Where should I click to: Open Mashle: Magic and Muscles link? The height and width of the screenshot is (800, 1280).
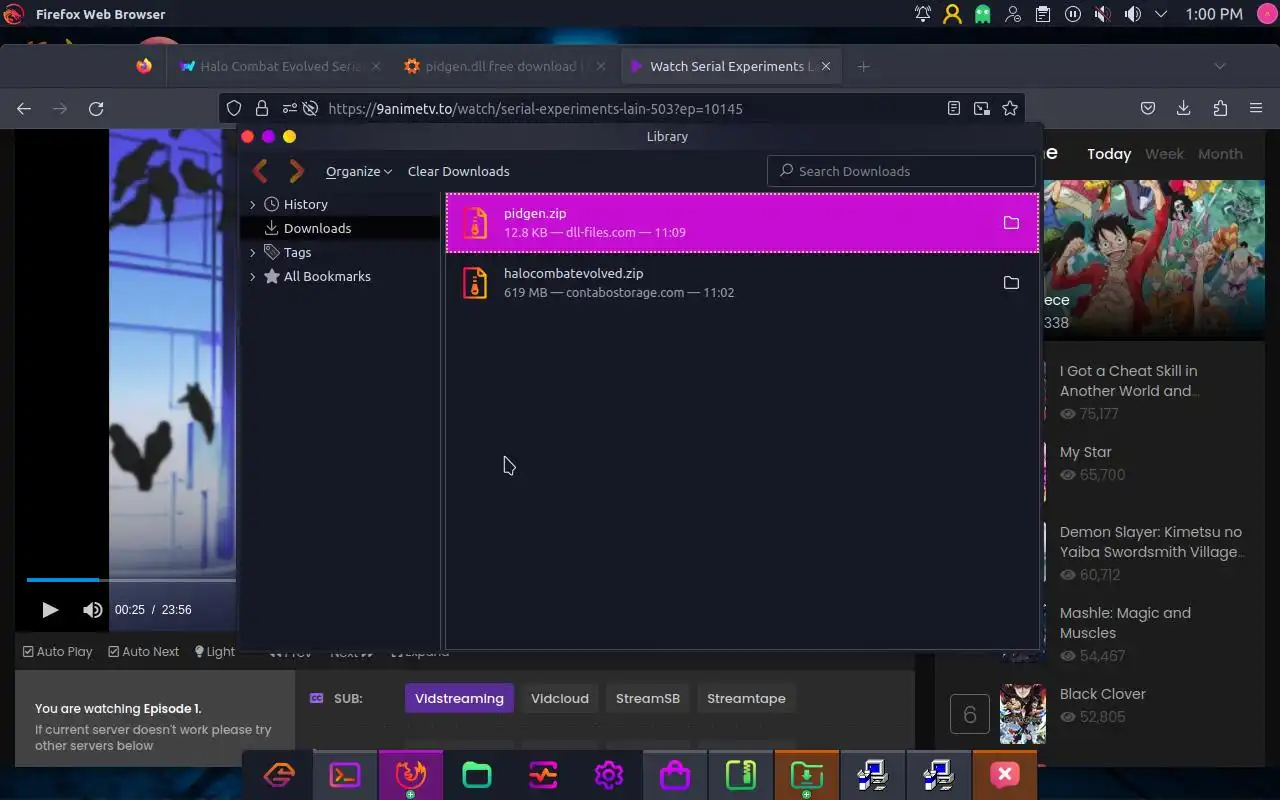pyautogui.click(x=1125, y=623)
